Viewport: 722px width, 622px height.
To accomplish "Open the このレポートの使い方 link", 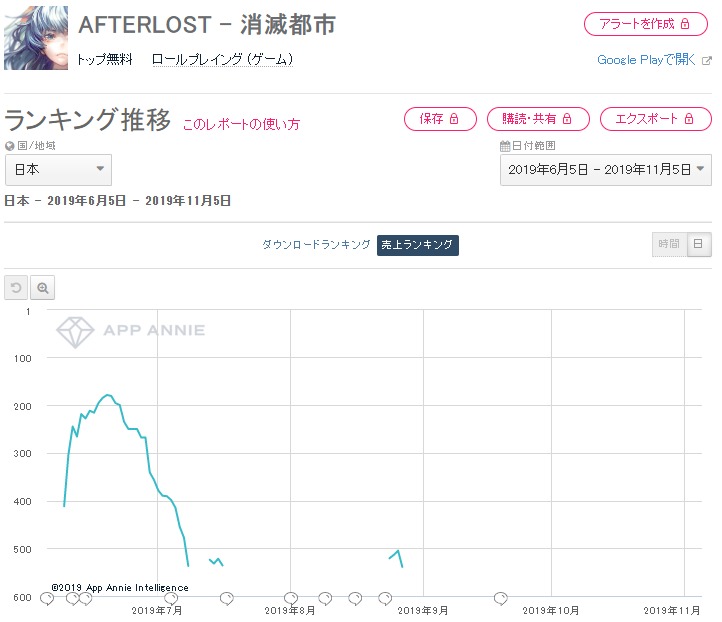I will (241, 124).
